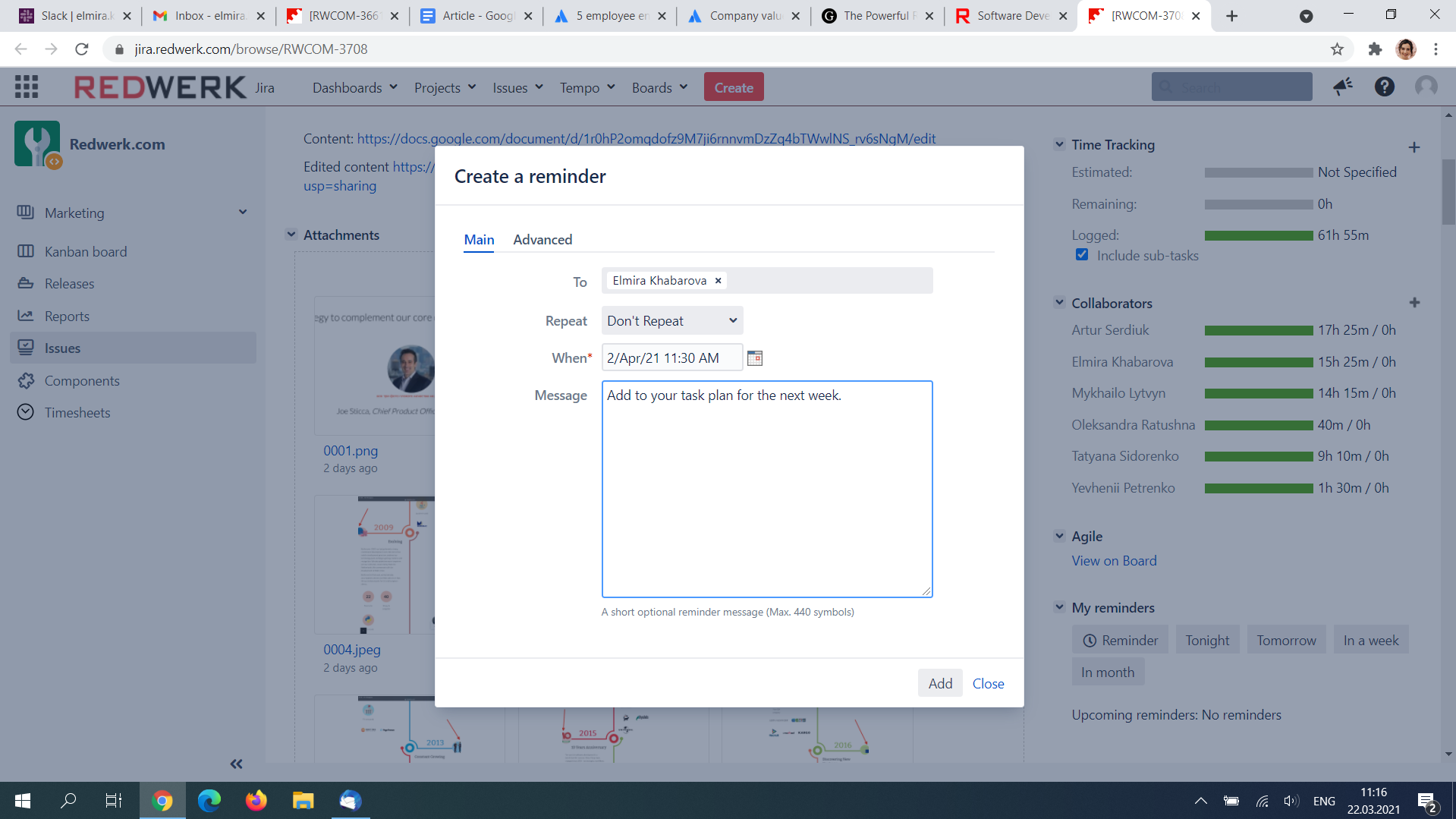1456x819 pixels.
Task: Remove Elmira Khabarova from the To field
Action: 718,281
